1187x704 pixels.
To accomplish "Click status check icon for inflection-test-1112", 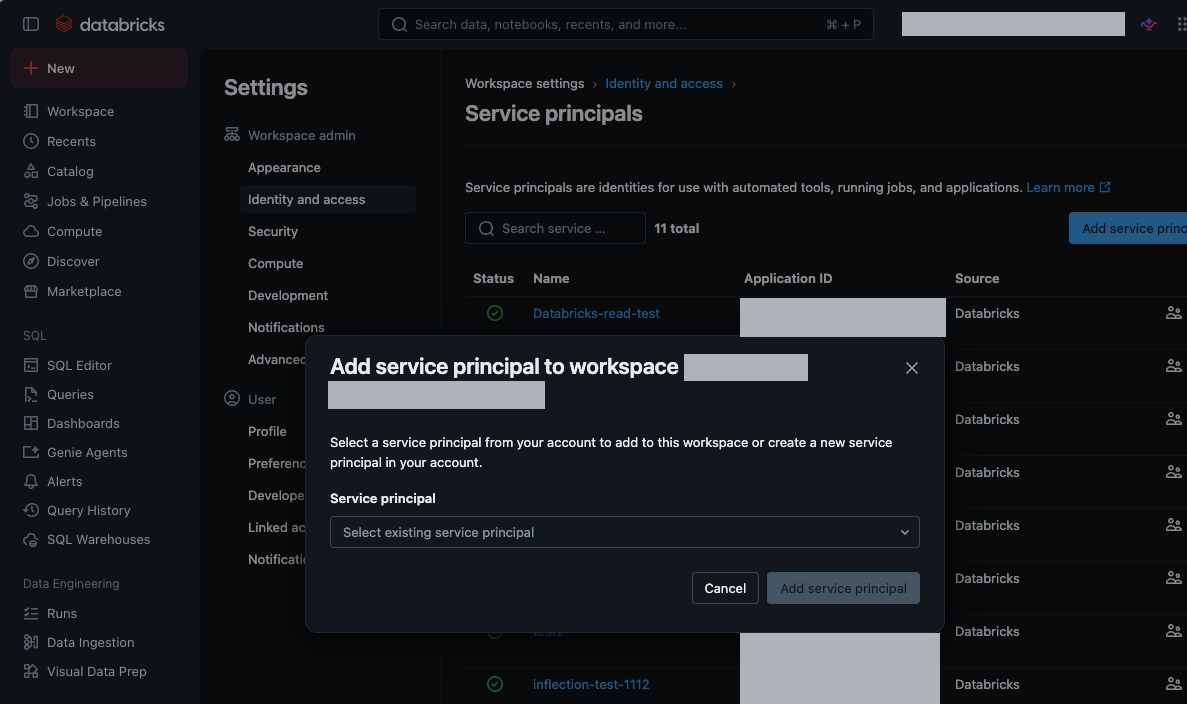I will [x=495, y=684].
